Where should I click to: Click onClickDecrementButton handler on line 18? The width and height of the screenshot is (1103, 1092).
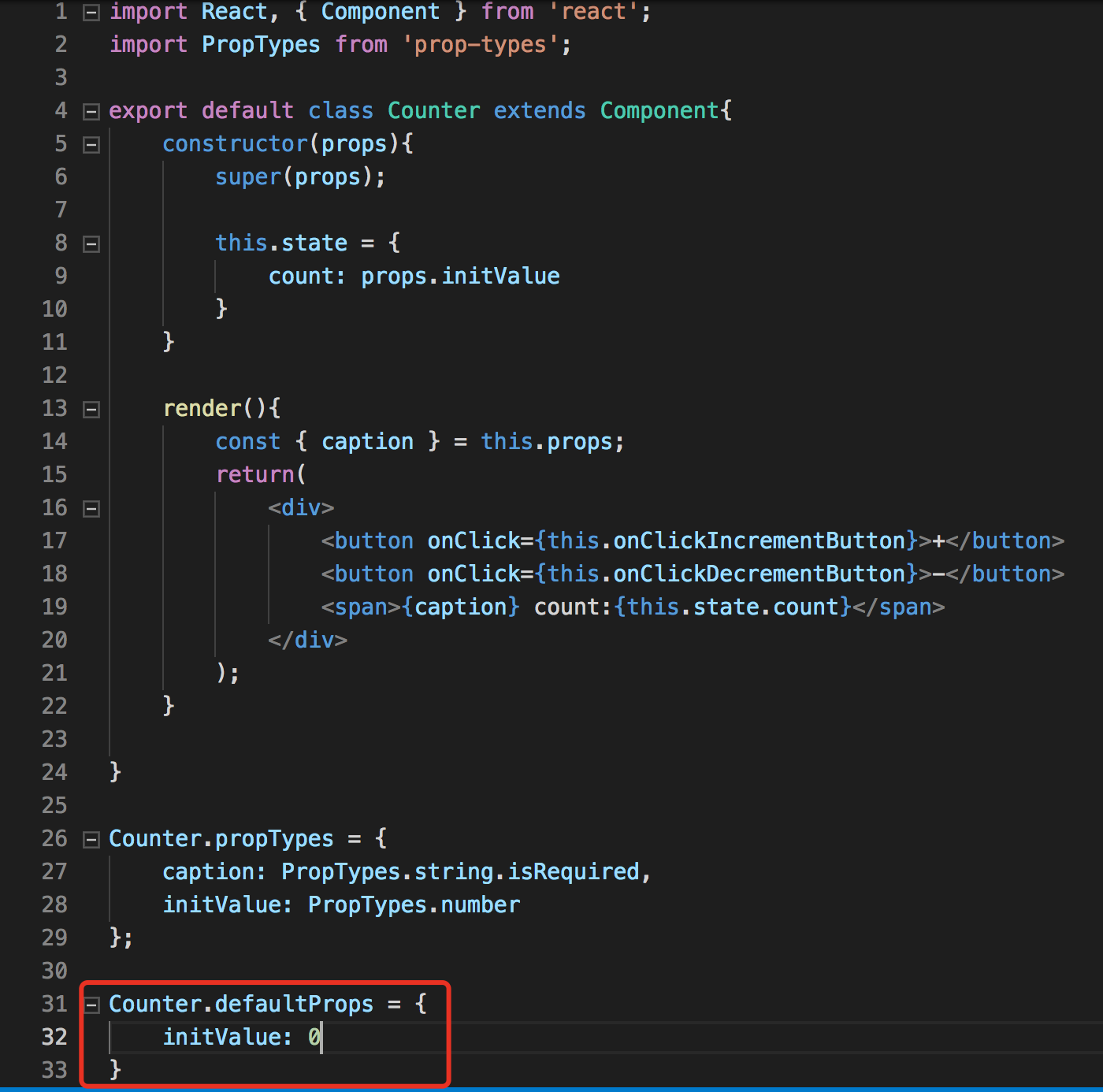(x=759, y=574)
